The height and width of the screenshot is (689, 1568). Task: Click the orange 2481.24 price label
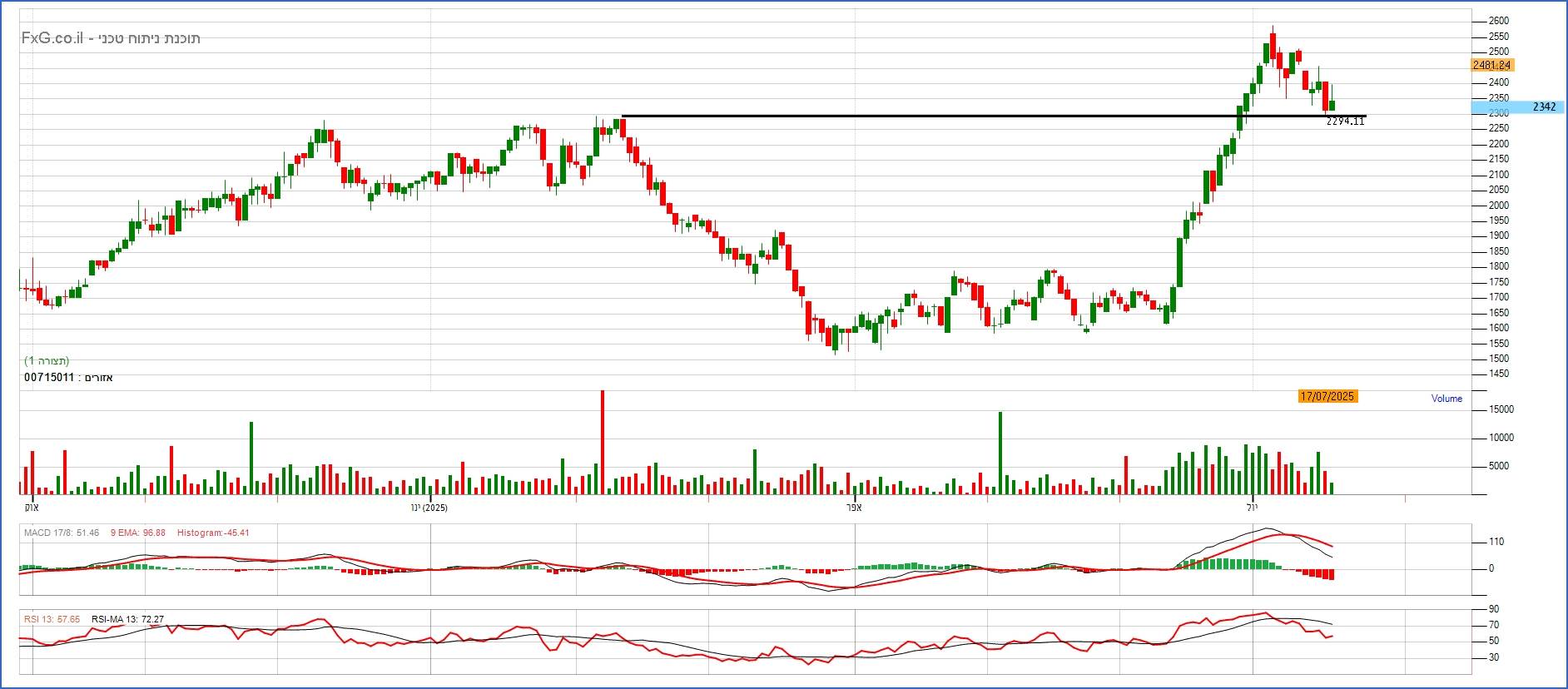pos(1491,65)
